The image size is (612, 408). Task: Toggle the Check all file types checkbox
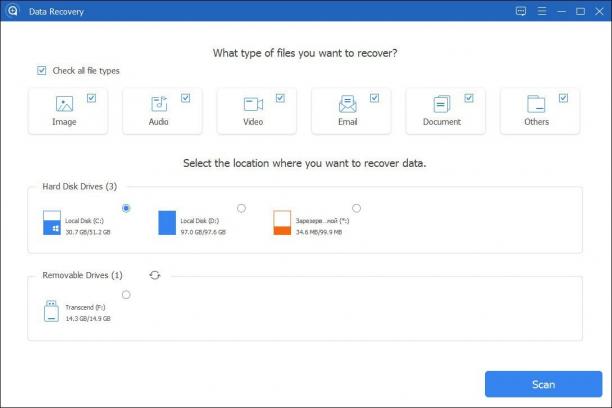(x=41, y=70)
